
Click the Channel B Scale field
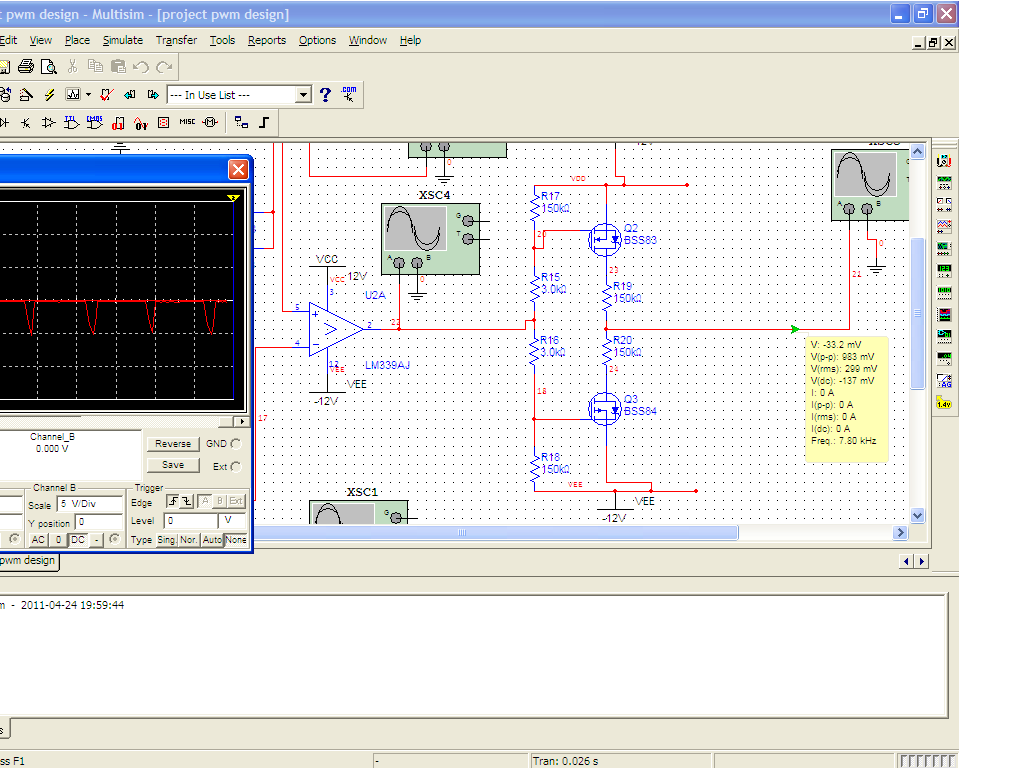tap(90, 504)
